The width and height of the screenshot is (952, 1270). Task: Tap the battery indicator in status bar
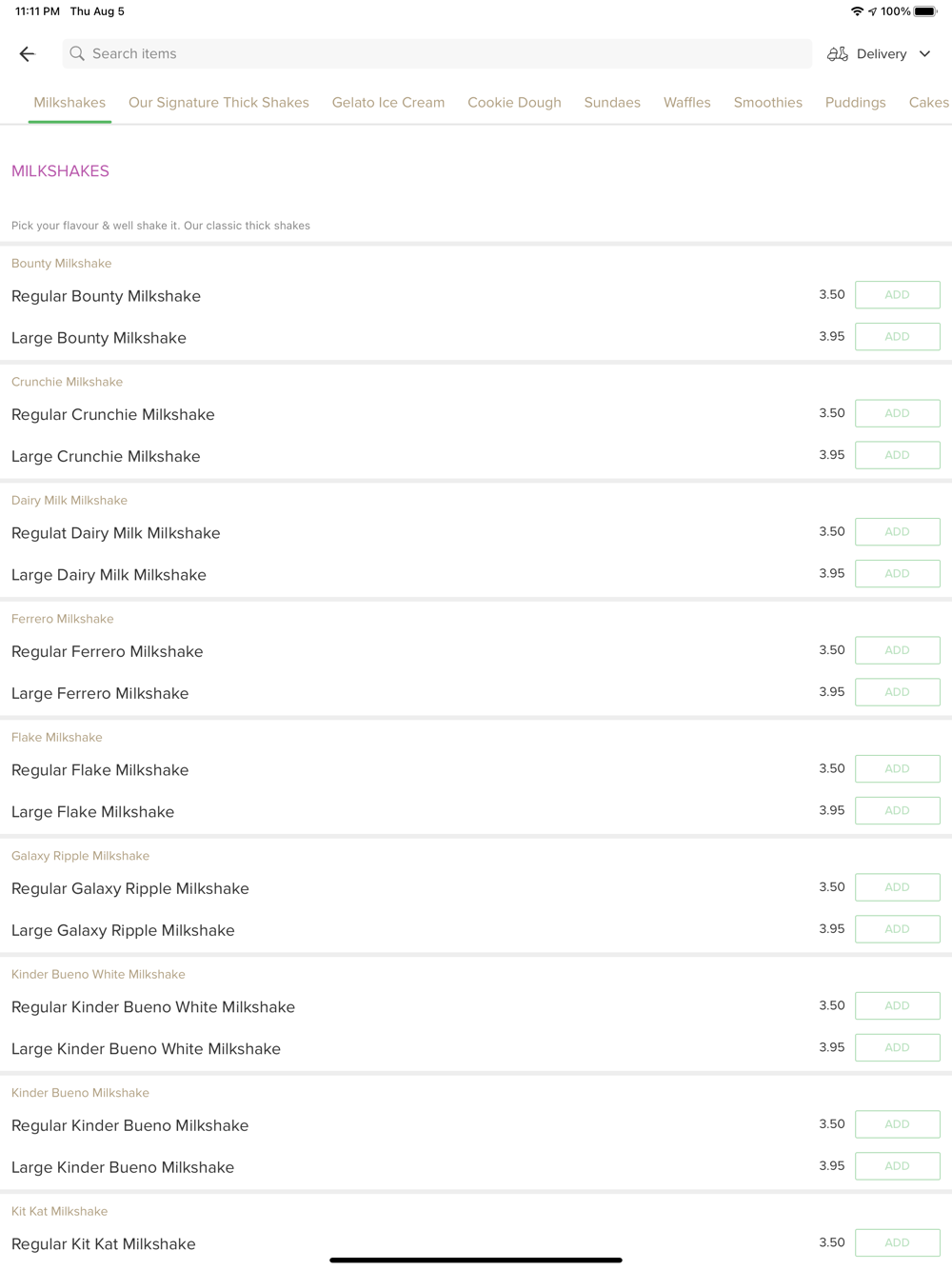click(x=925, y=11)
